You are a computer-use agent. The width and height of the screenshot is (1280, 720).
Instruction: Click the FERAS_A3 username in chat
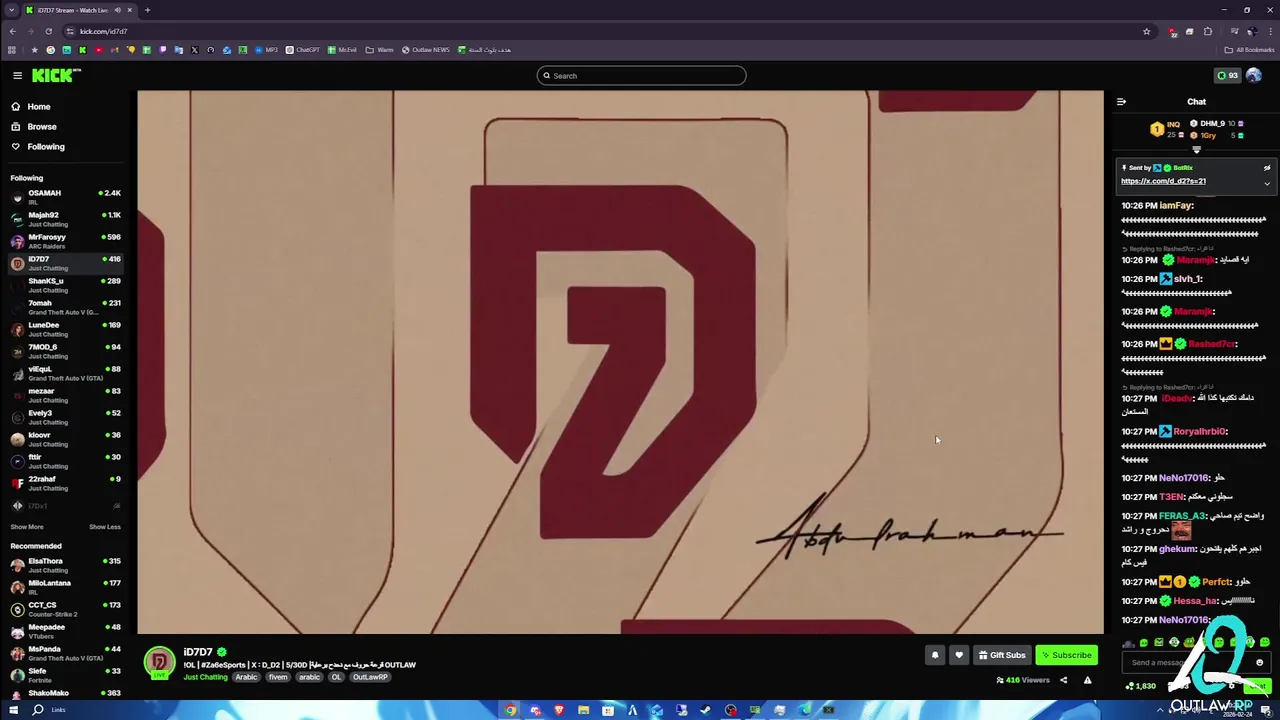coord(1182,516)
